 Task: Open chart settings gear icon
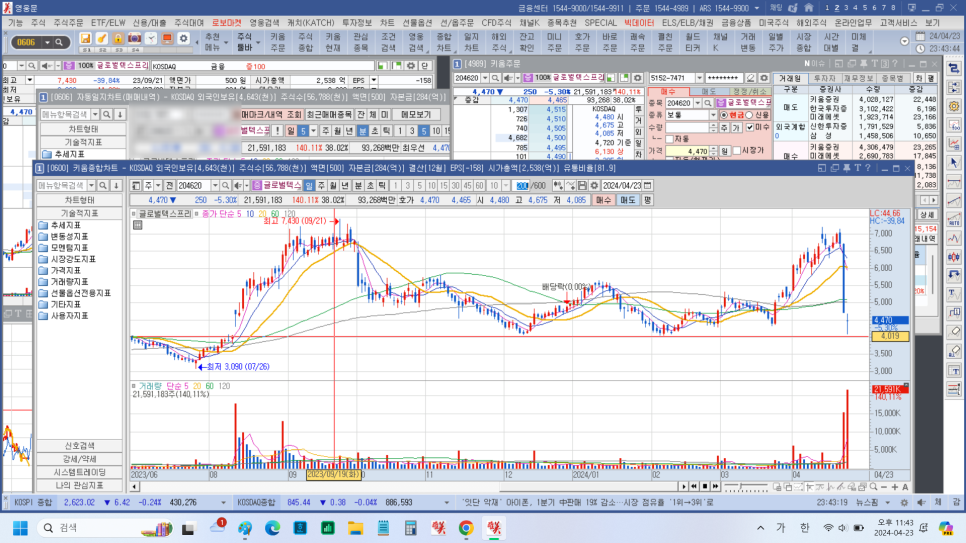point(594,186)
